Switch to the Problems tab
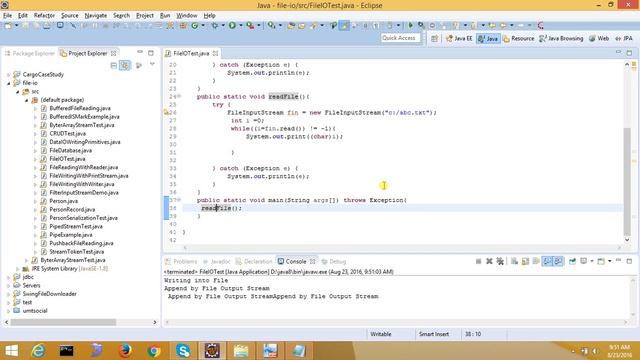 [x=181, y=261]
